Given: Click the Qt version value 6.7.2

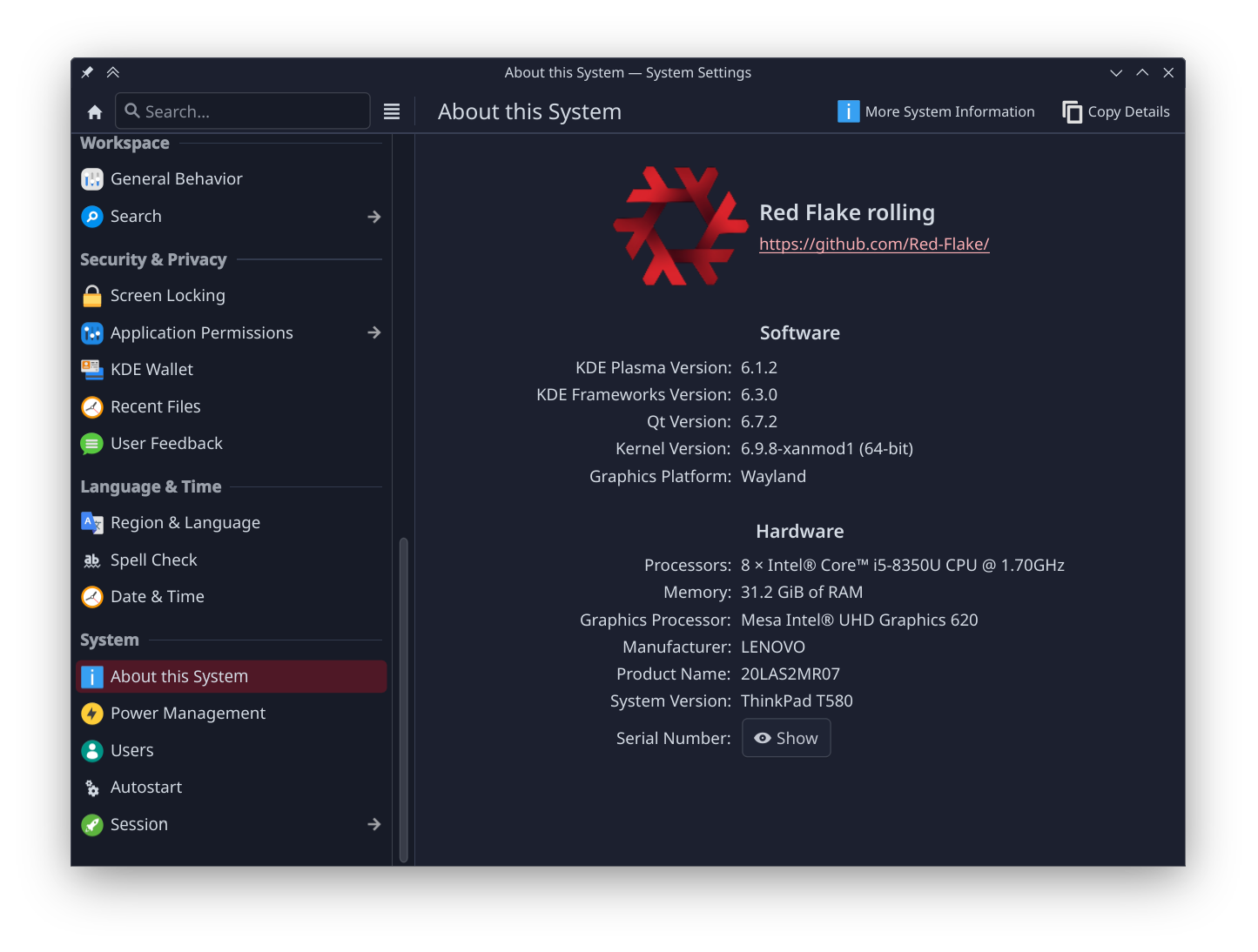Looking at the screenshot, I should [x=759, y=422].
